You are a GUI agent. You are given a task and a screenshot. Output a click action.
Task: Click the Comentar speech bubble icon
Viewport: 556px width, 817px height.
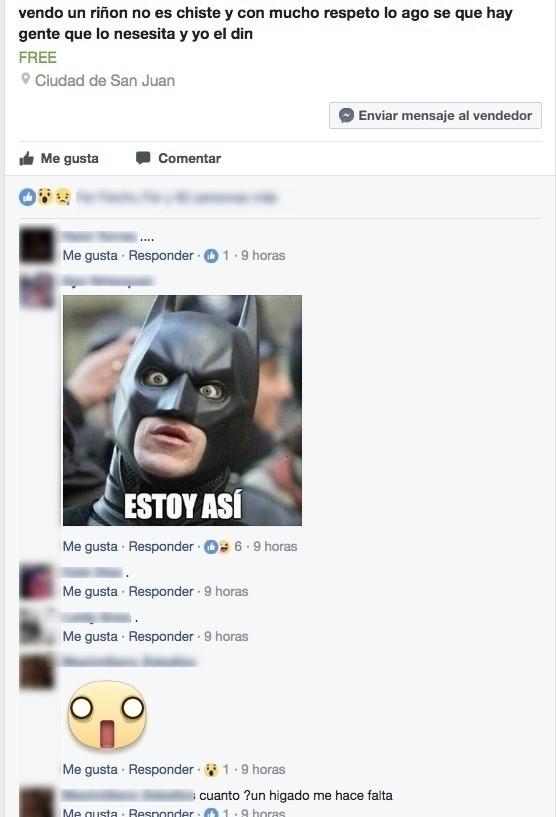point(143,158)
